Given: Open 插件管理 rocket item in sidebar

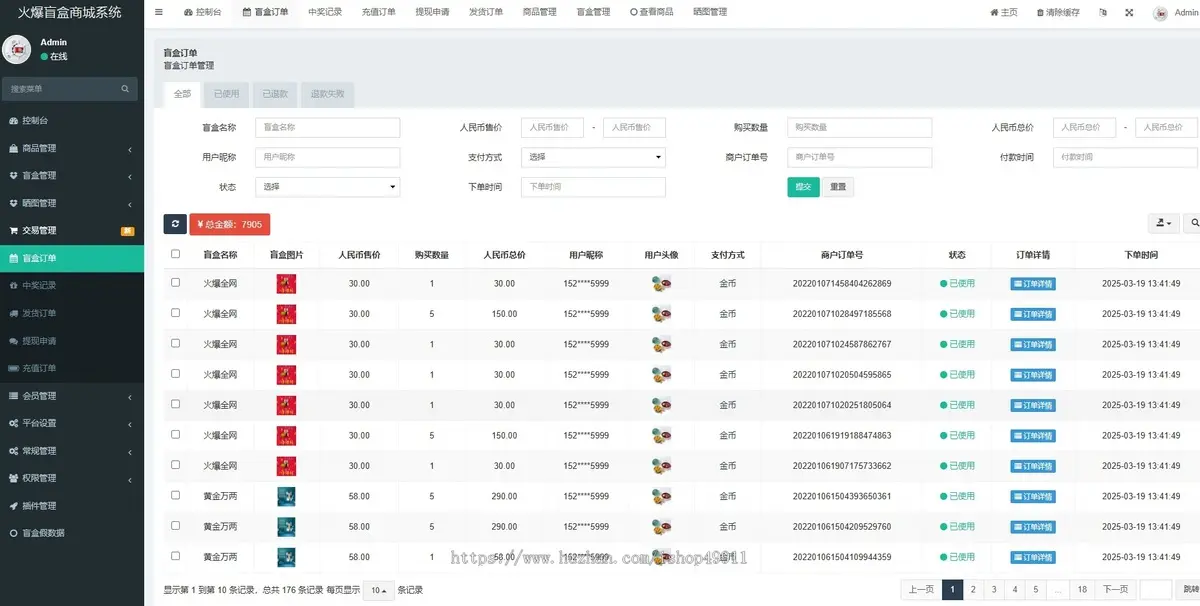Looking at the screenshot, I should tap(72, 505).
